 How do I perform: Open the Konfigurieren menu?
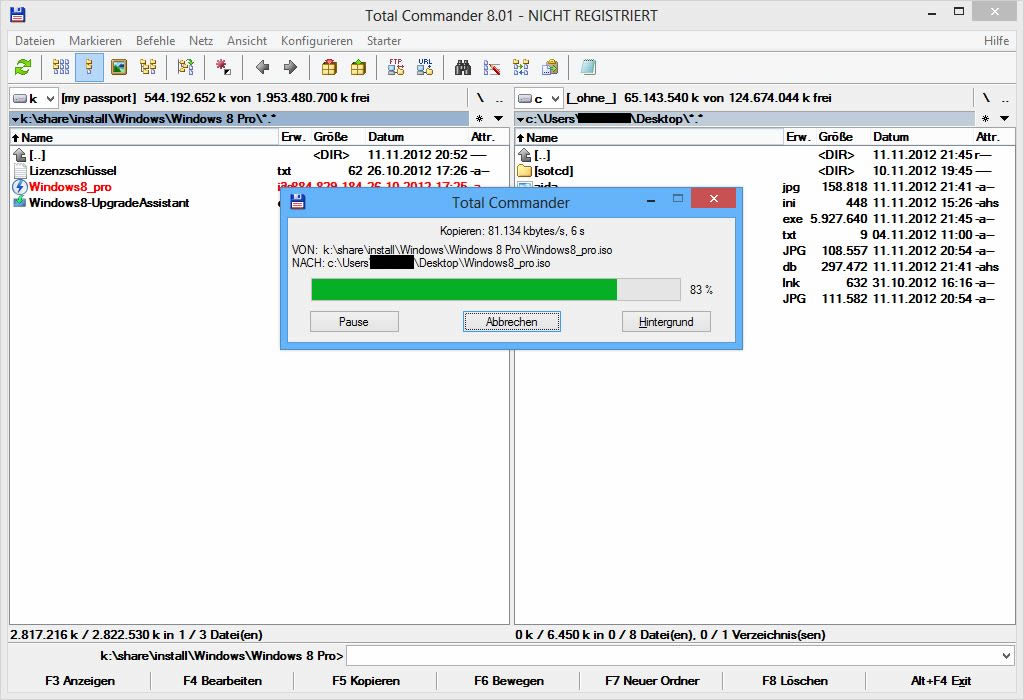[x=317, y=40]
